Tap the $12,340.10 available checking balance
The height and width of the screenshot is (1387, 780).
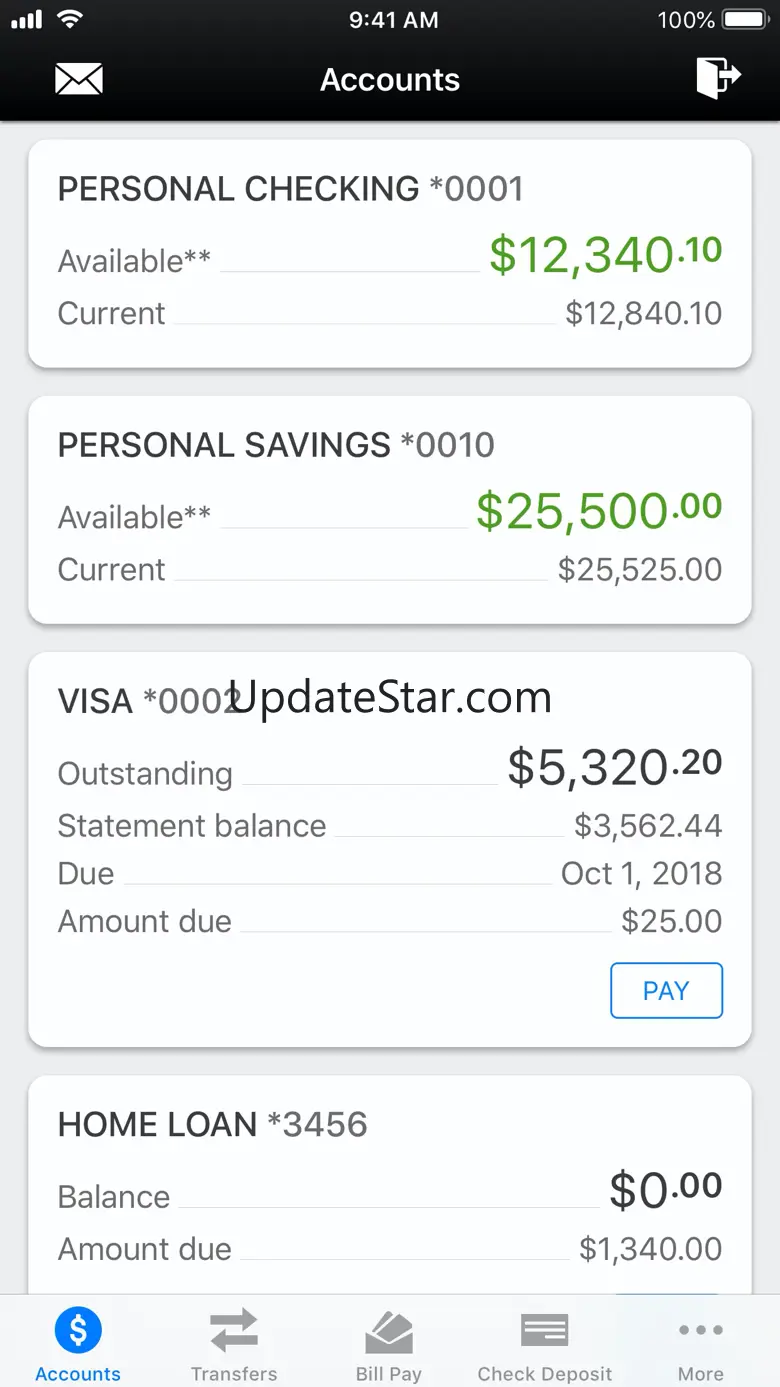click(605, 255)
